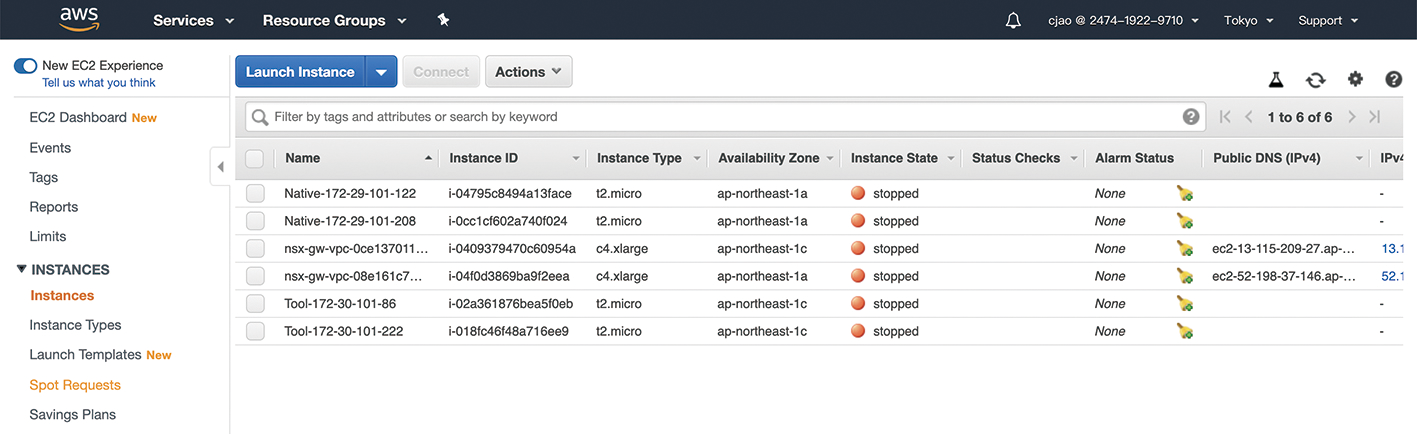Go to first page of results
Screen dimensions: 1417x434
coord(1225,117)
